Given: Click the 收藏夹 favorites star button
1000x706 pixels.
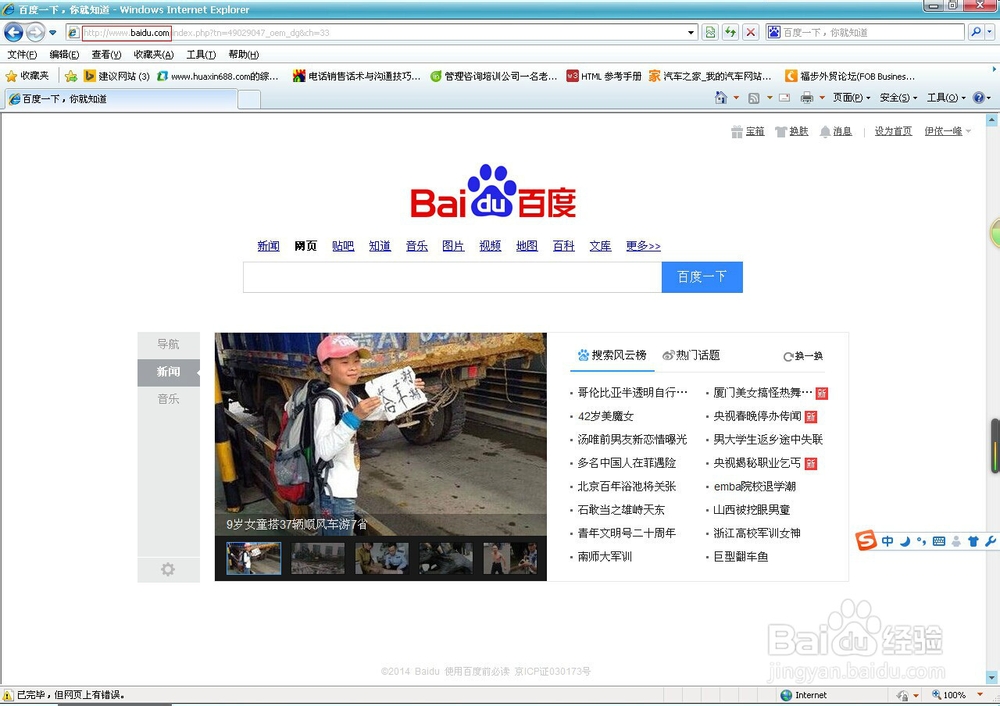Looking at the screenshot, I should click(27, 76).
